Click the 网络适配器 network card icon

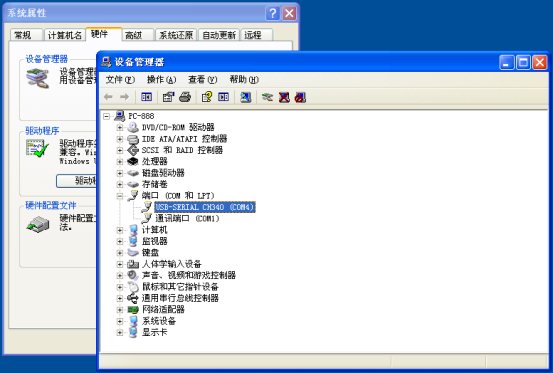click(133, 310)
